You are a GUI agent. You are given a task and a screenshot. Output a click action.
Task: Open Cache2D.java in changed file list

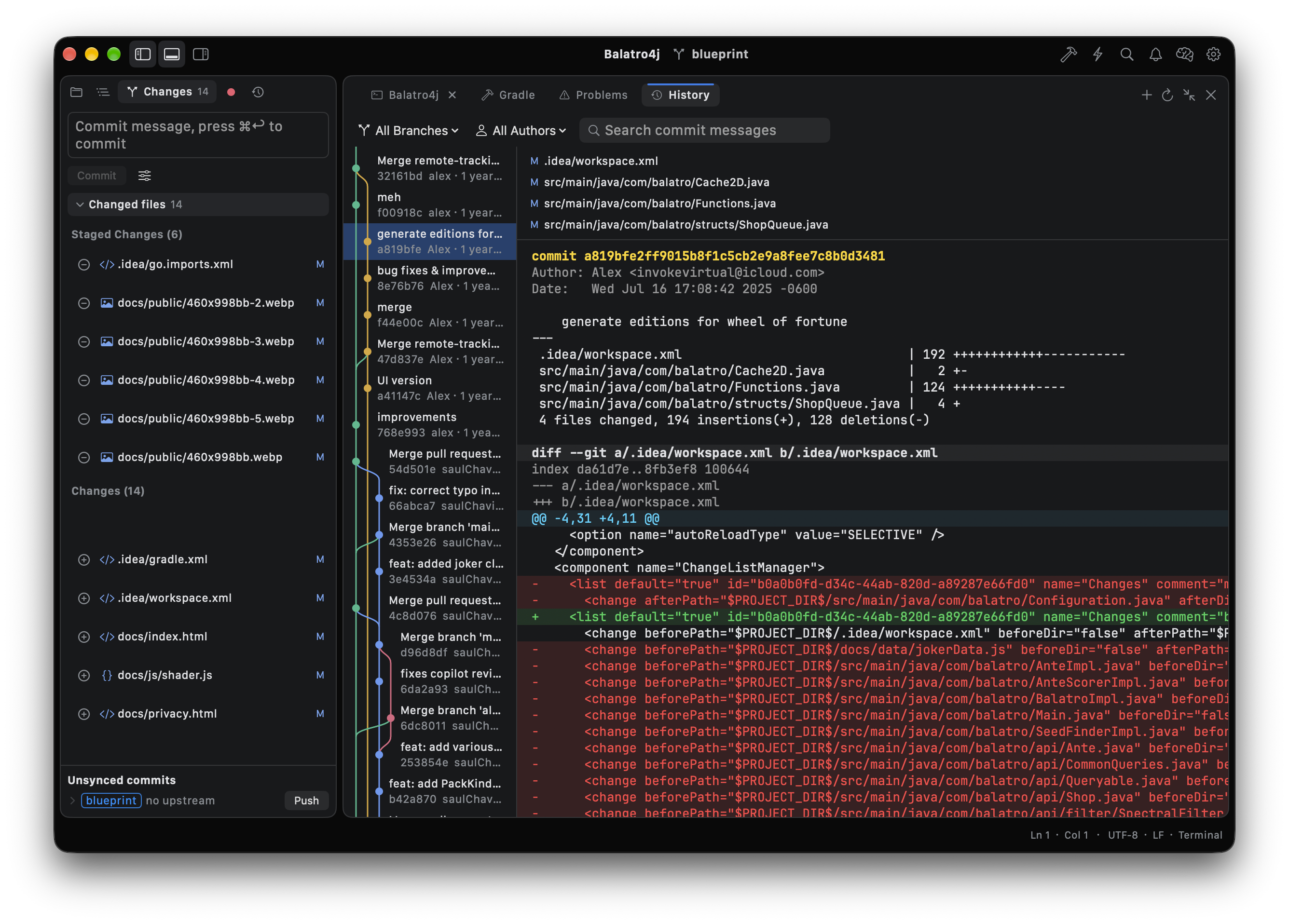pos(656,182)
